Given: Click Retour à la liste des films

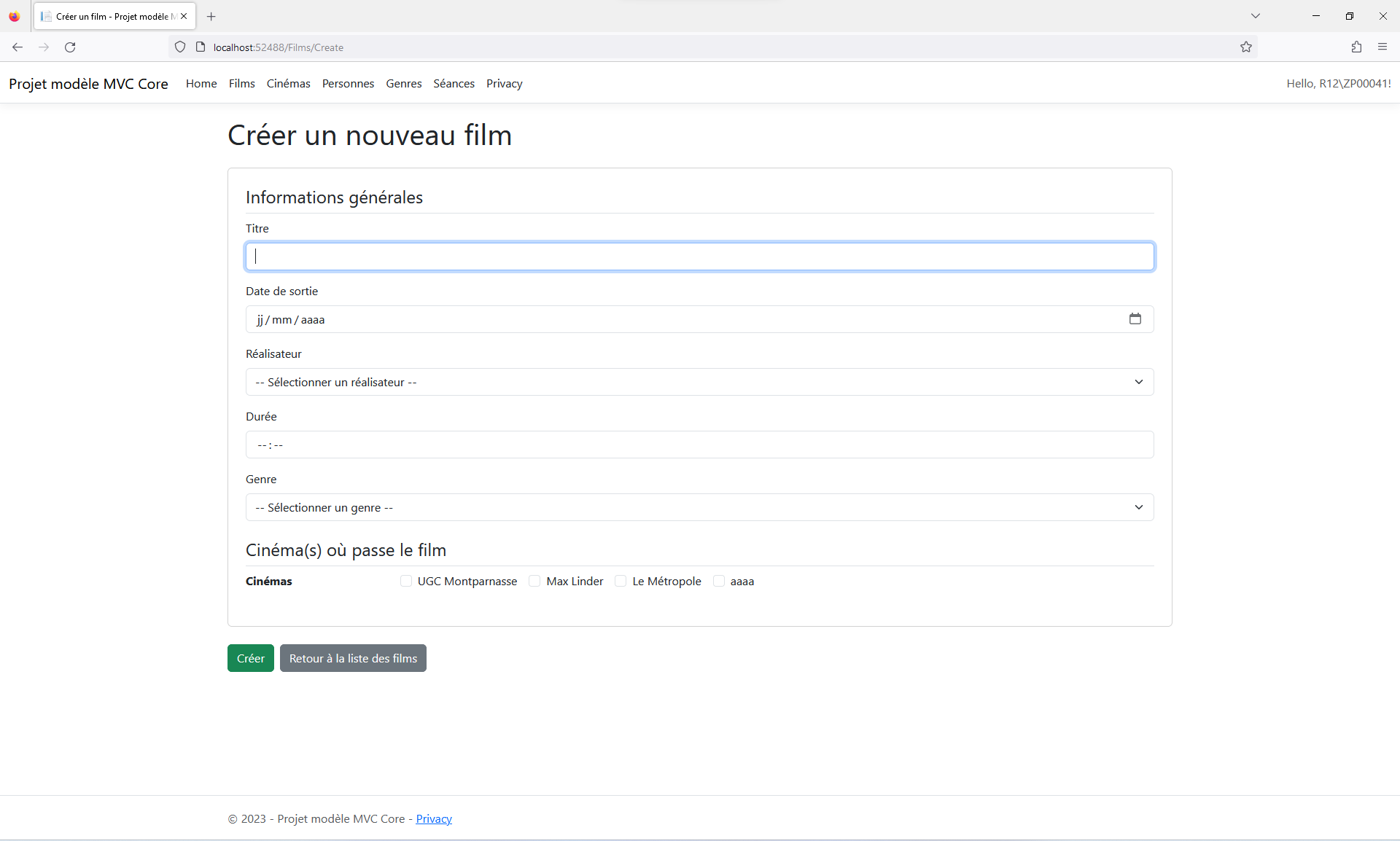Looking at the screenshot, I should coord(353,658).
